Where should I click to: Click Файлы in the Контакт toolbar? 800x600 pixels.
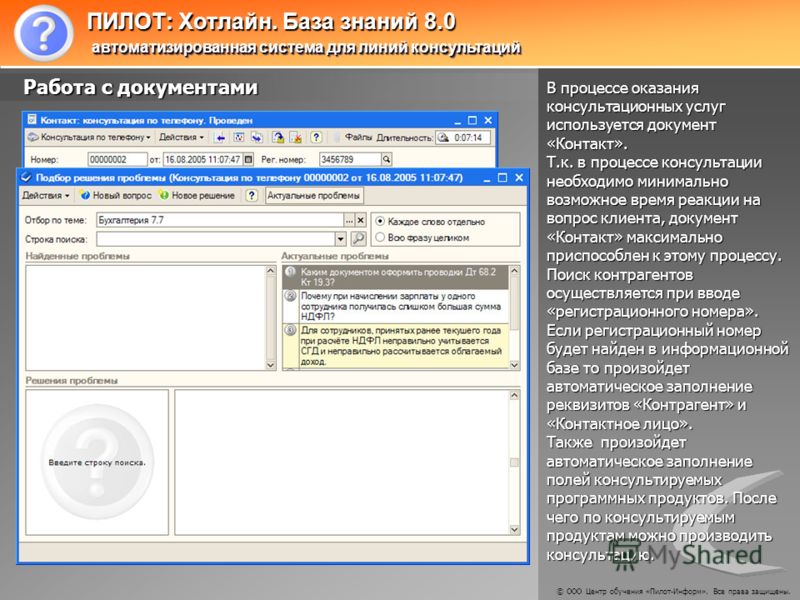click(358, 137)
